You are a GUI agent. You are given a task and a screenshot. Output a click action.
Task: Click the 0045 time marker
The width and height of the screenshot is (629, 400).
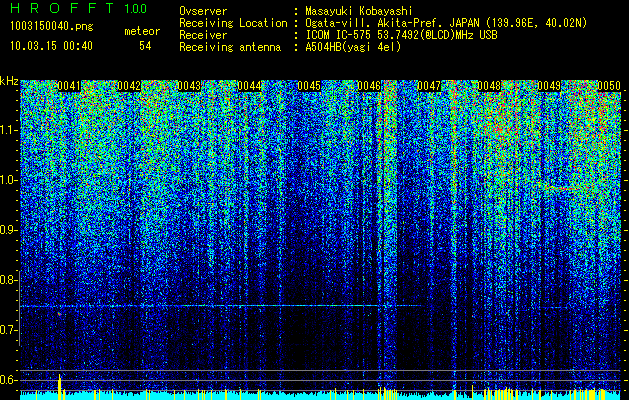(x=309, y=86)
